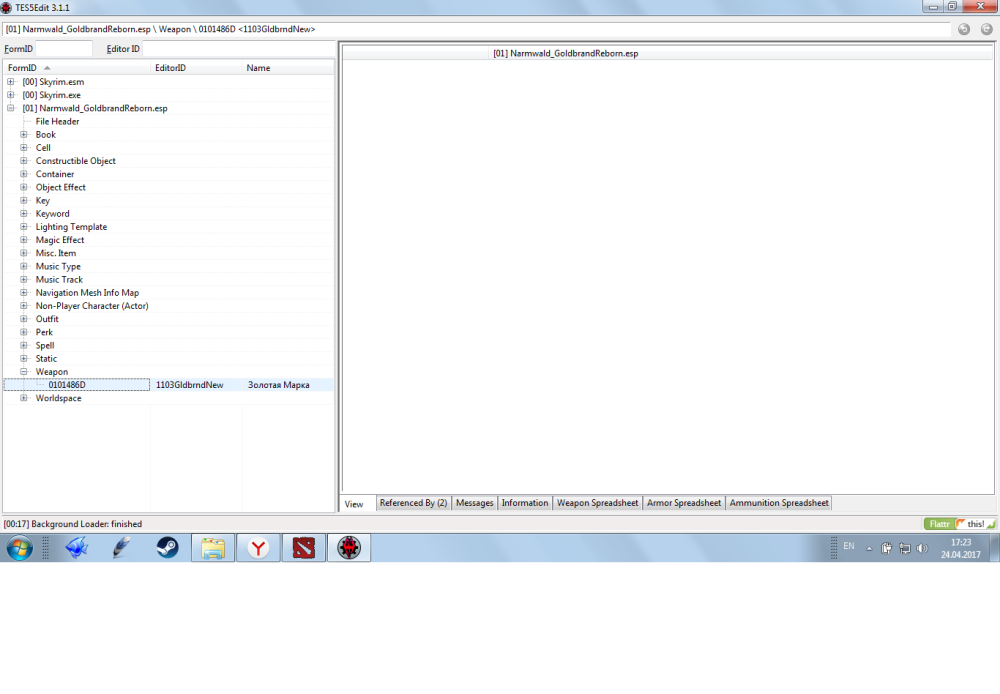
Task: Open Yandex browser from the taskbar
Action: click(x=258, y=548)
